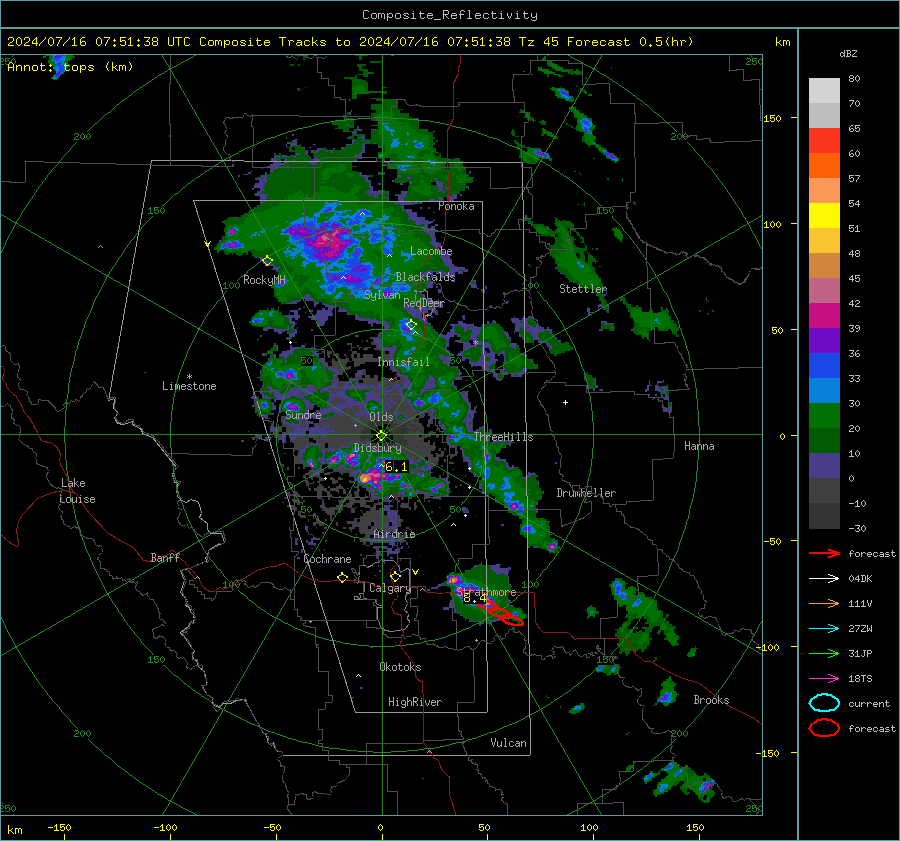Click the RockyMH label

tap(264, 280)
